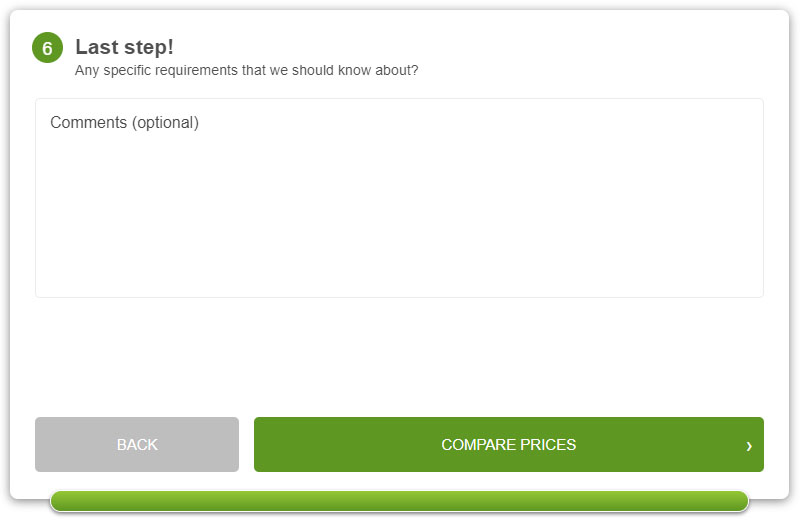800x523 pixels.
Task: Place cursor inside the comments box
Action: 399,198
